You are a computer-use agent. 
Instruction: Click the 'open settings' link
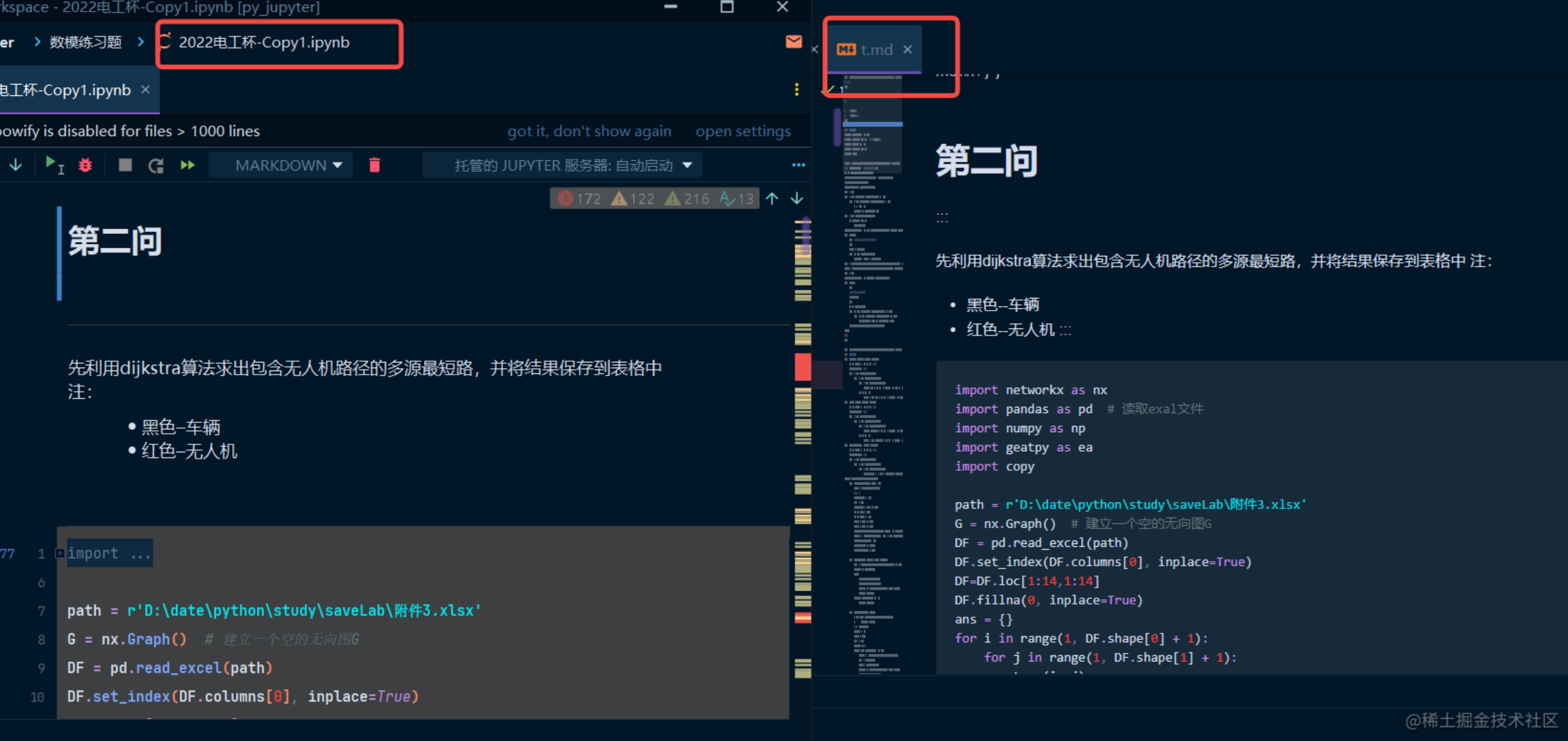pyautogui.click(x=743, y=131)
